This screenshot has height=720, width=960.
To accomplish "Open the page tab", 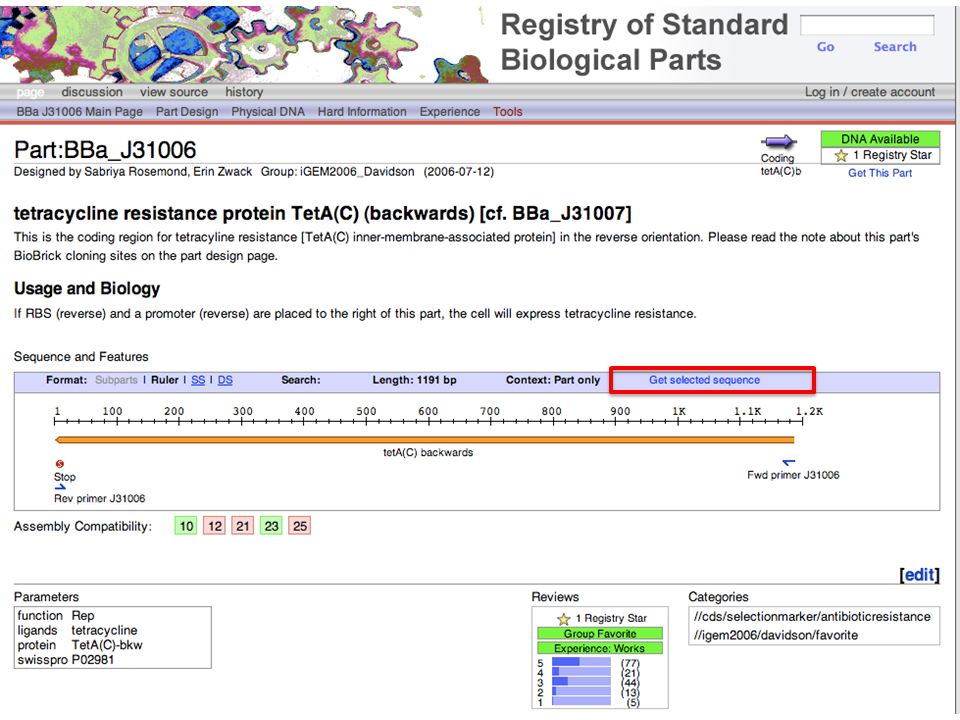I will 30,92.
